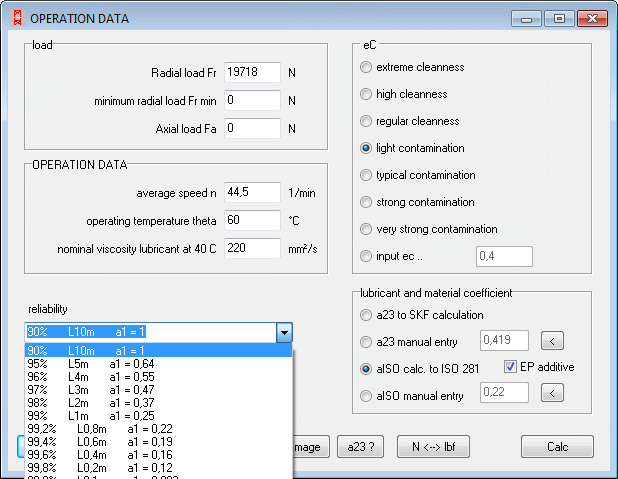Click the Radial load Fr field
This screenshot has width=618, height=479.
tap(252, 73)
